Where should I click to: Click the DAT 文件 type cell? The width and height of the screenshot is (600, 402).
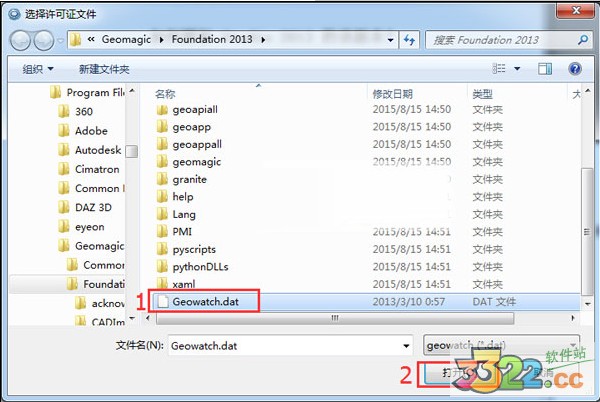coord(494,302)
